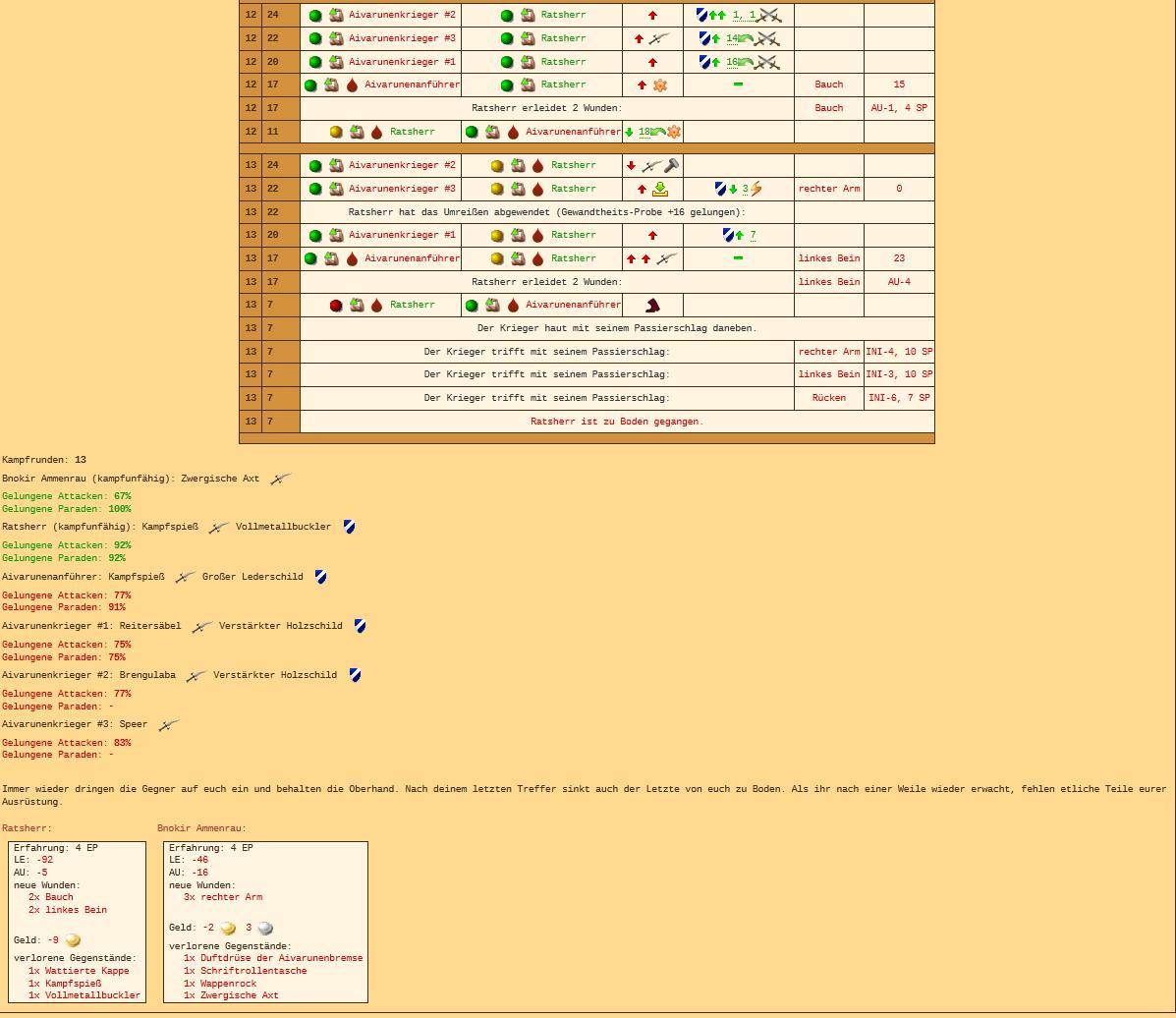Click the red status orb beside Ratsherr
The image size is (1176, 1018).
[336, 306]
